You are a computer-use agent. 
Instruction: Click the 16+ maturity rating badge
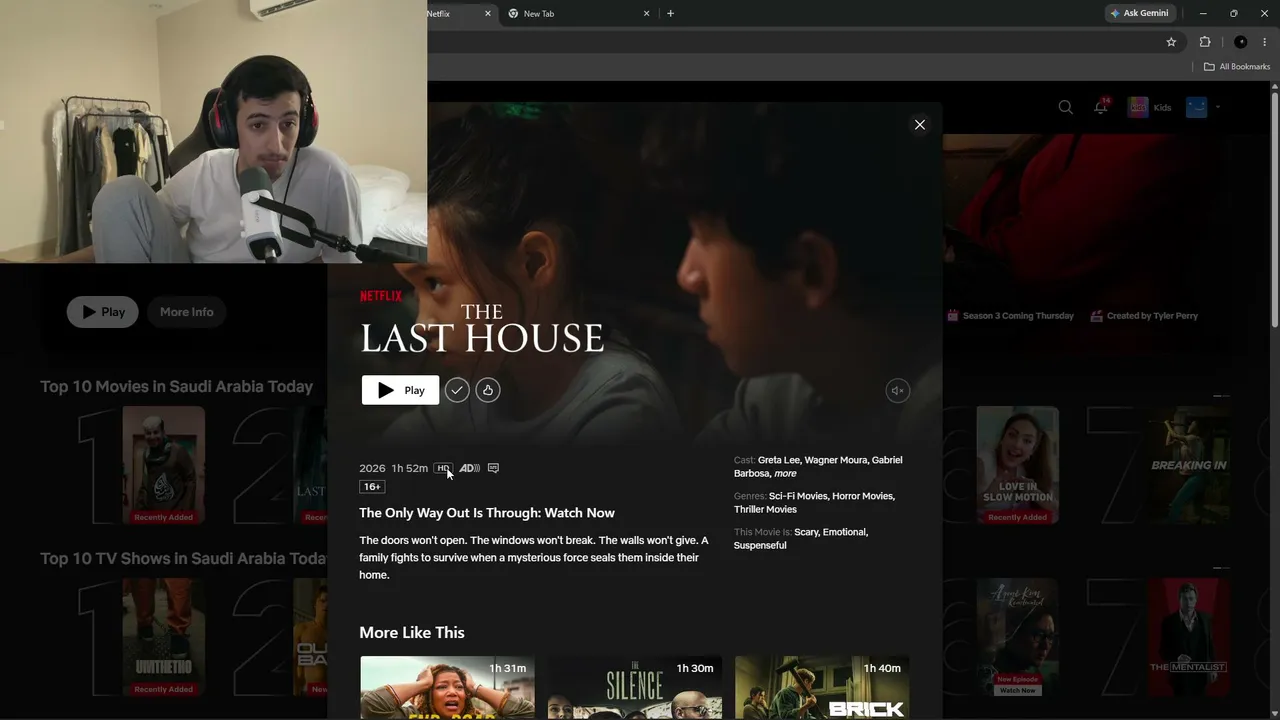pyautogui.click(x=372, y=487)
